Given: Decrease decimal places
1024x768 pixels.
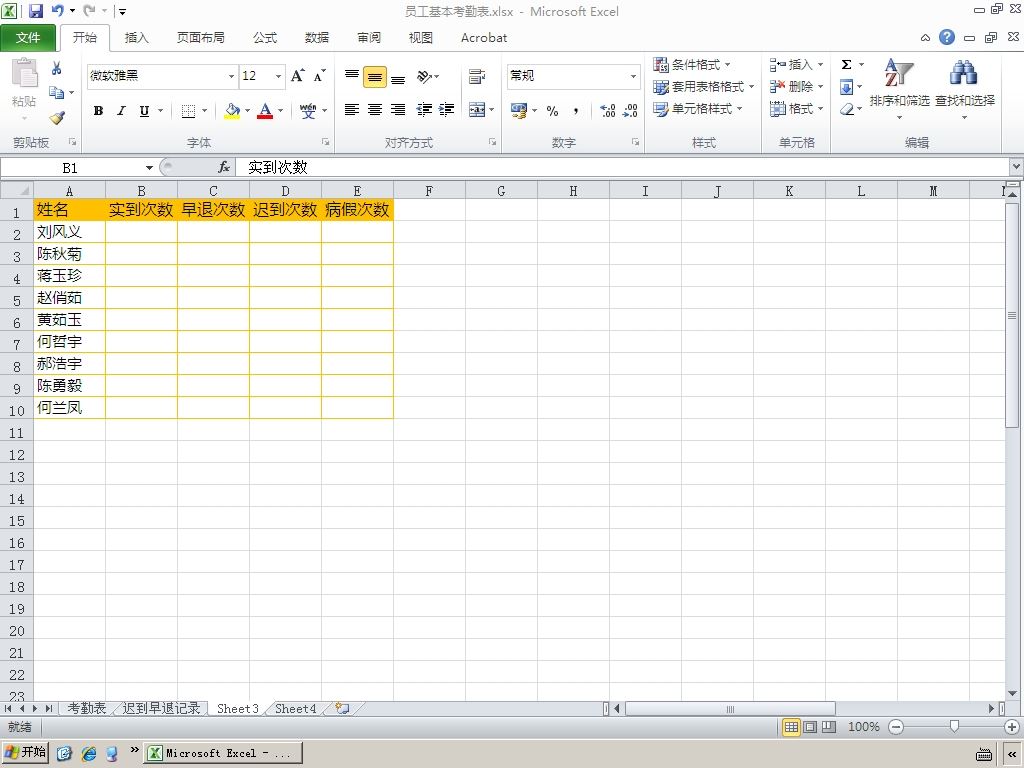Looking at the screenshot, I should pyautogui.click(x=630, y=111).
